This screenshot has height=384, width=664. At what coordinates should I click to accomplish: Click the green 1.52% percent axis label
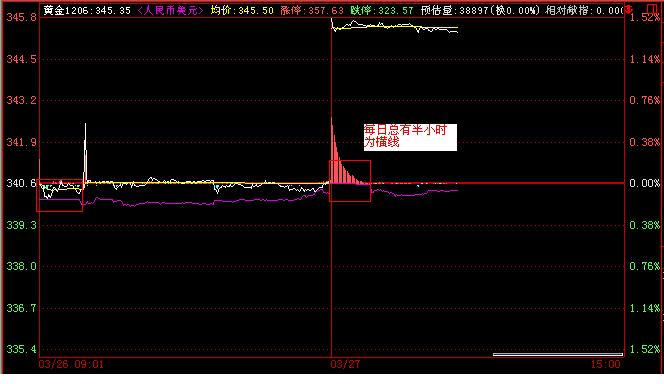click(645, 349)
